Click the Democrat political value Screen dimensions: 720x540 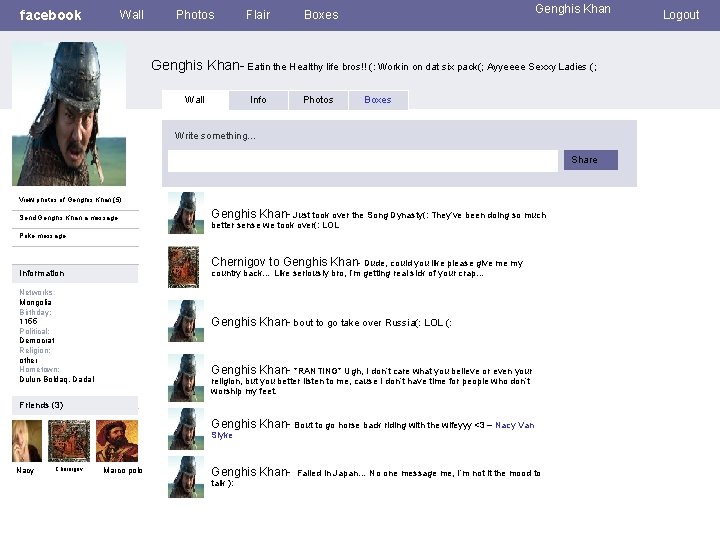[37, 340]
